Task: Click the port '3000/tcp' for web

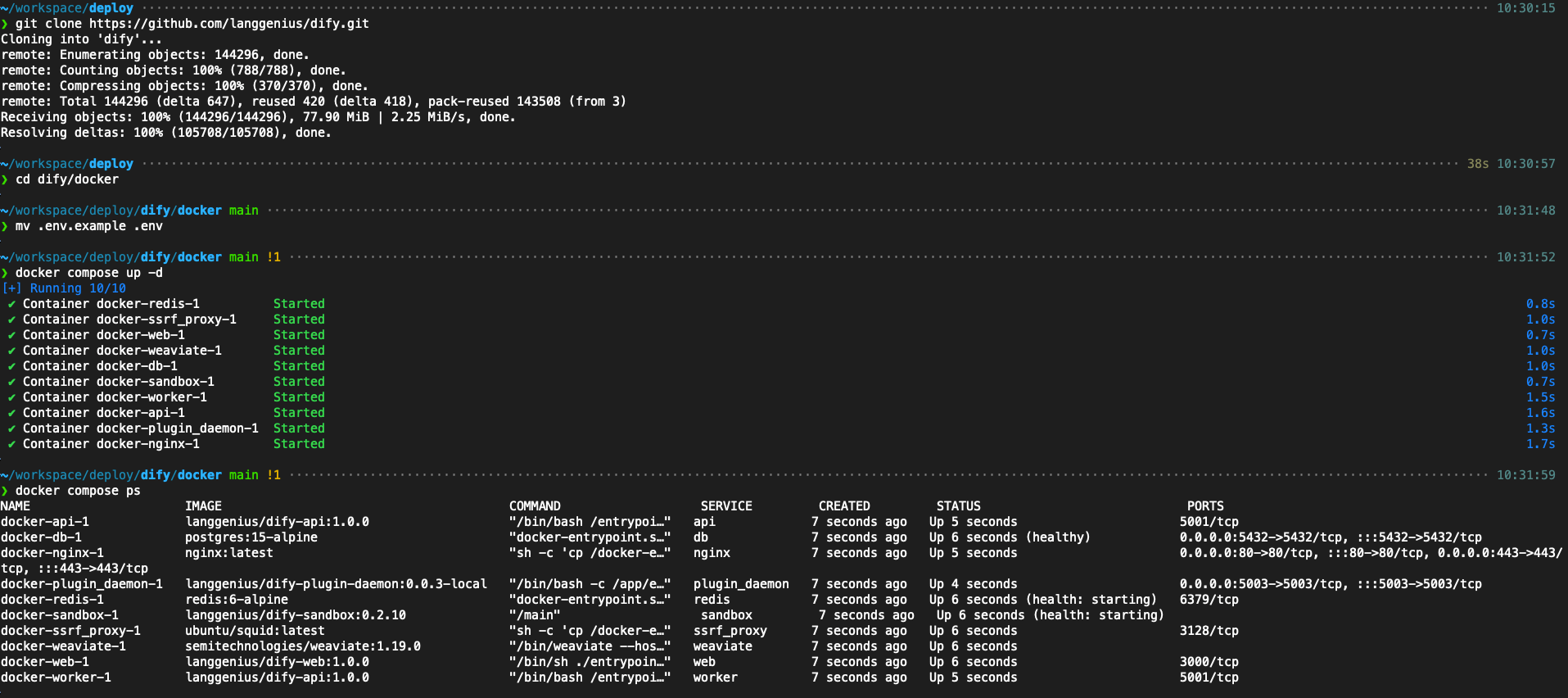Action: tap(1209, 662)
